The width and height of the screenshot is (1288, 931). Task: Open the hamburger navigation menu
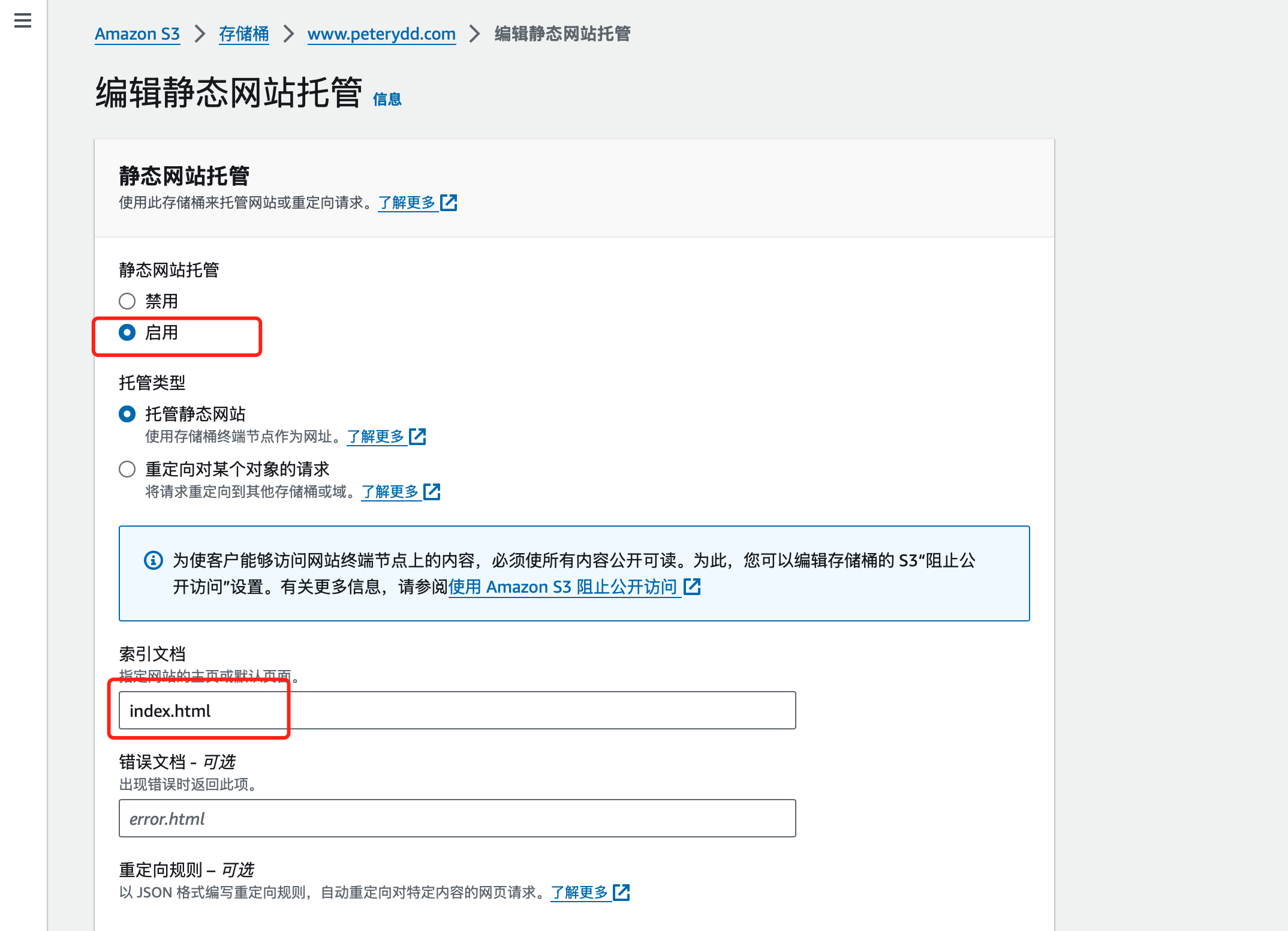point(23,21)
